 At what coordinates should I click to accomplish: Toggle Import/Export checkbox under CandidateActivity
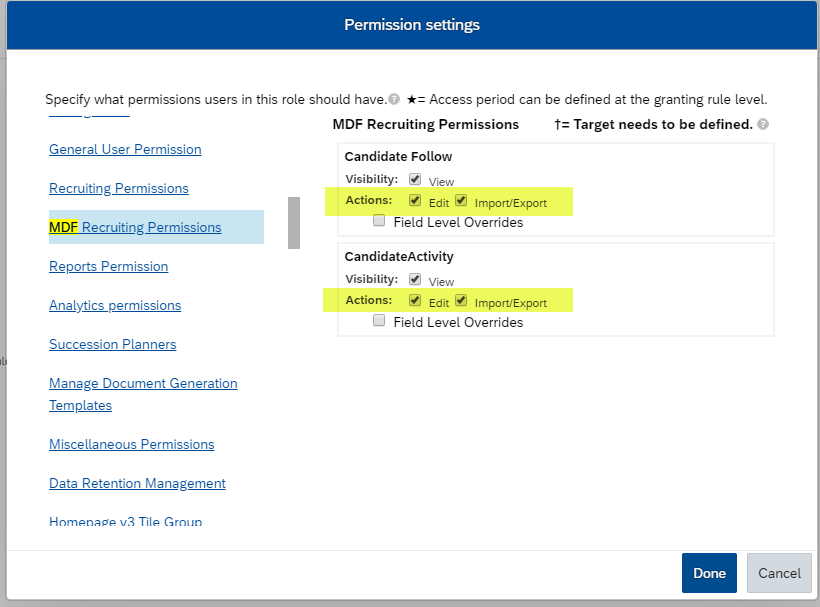point(461,300)
